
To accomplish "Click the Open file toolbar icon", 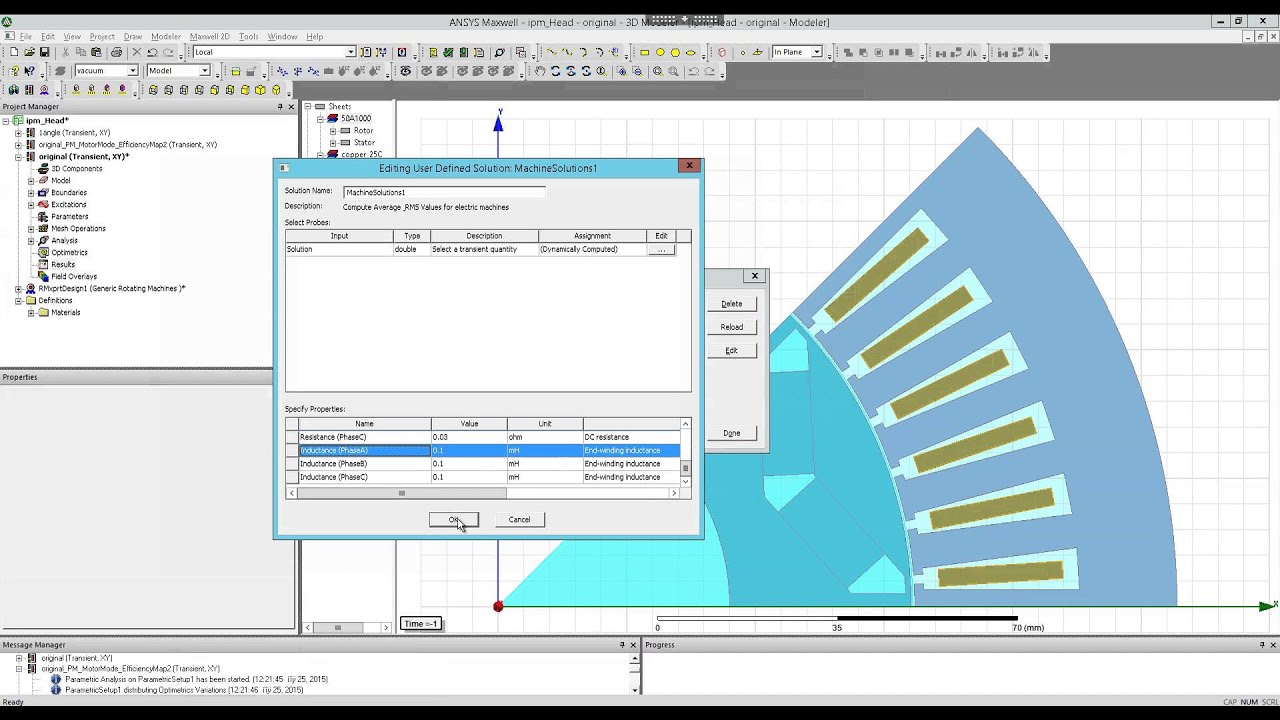I will [x=29, y=52].
